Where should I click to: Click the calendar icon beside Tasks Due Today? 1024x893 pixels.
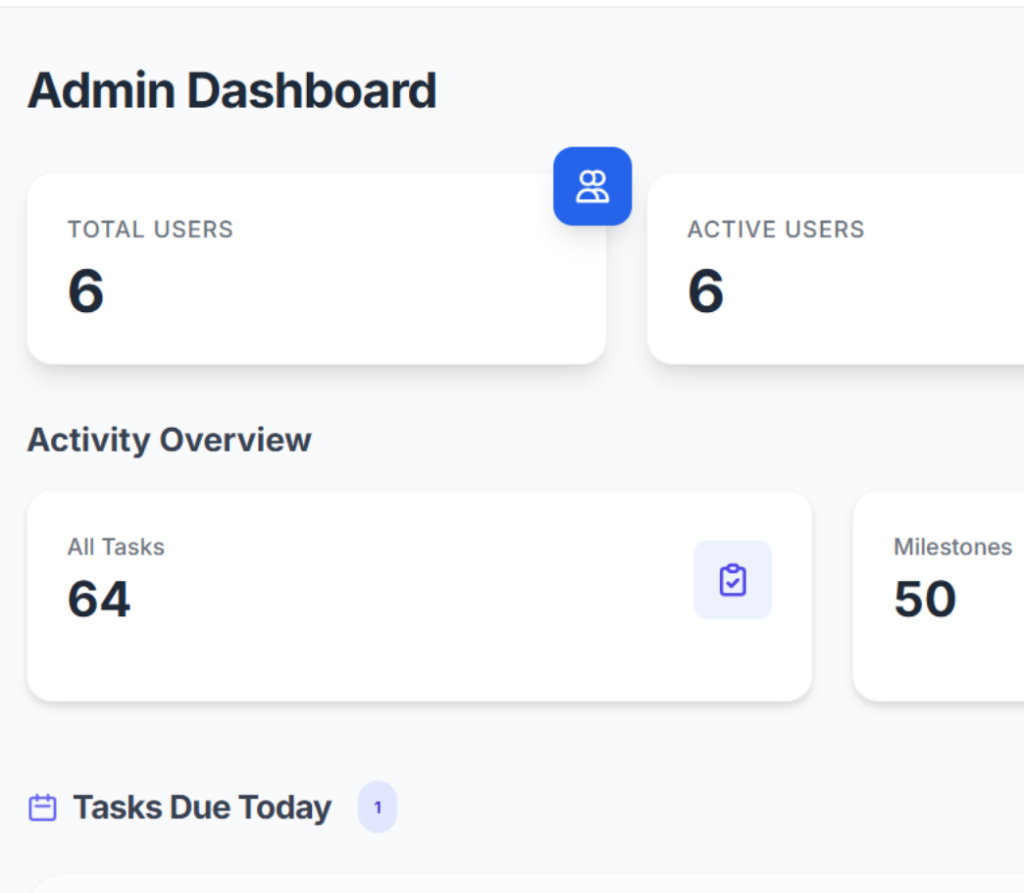[x=42, y=808]
